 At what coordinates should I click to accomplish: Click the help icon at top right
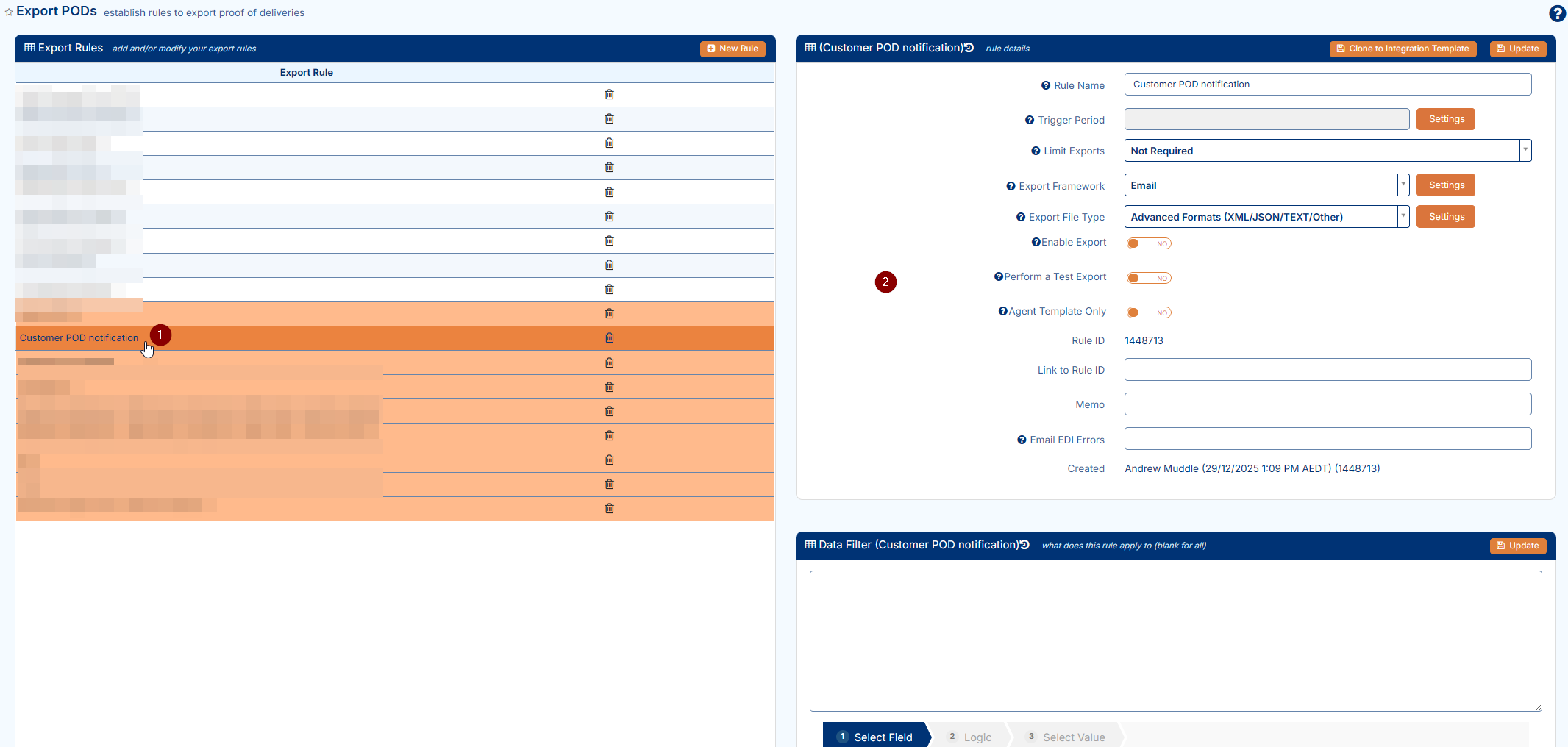(1556, 13)
